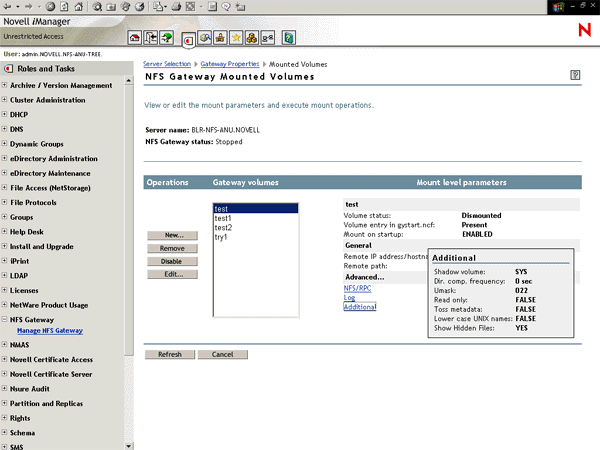Viewport: 600px width, 450px height.
Task: Click the Cancel button
Action: 223,354
